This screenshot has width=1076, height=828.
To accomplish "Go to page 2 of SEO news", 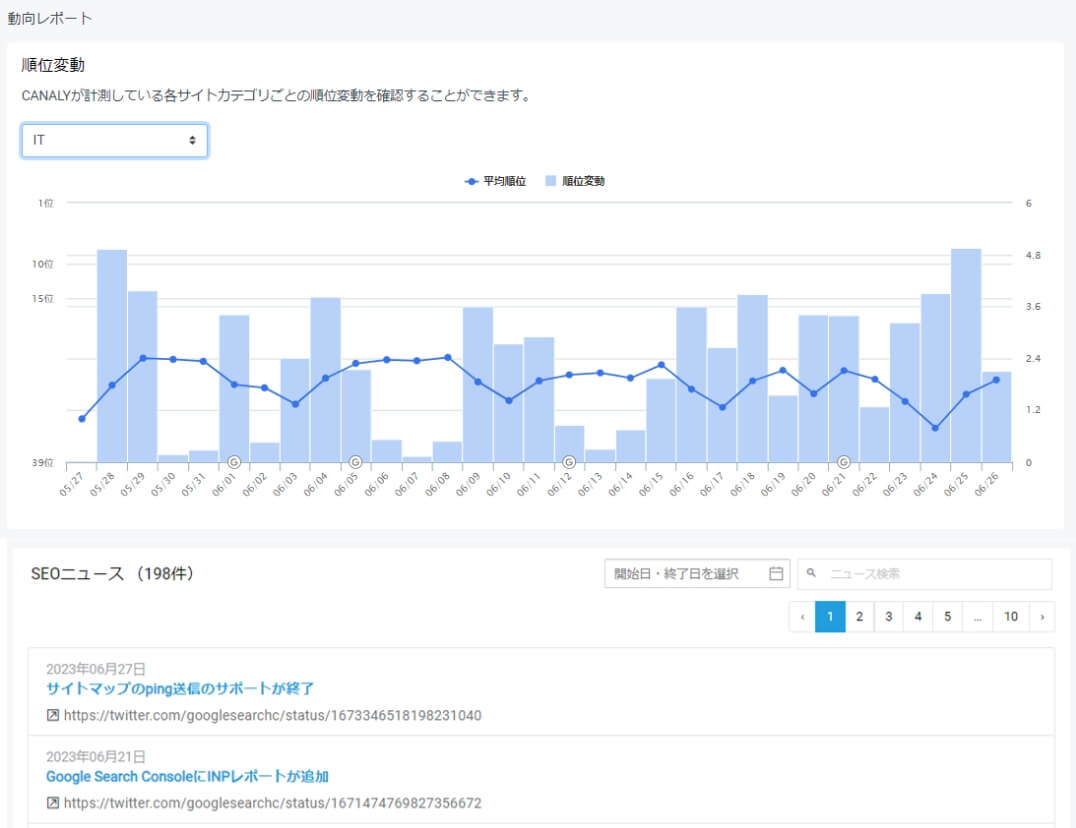I will coord(858,617).
